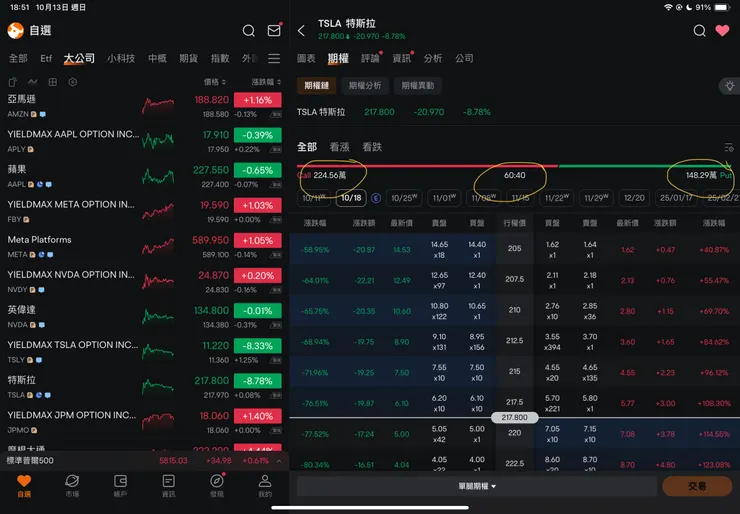Select the 10/18 expiry date
The height and width of the screenshot is (514, 740).
tap(351, 198)
